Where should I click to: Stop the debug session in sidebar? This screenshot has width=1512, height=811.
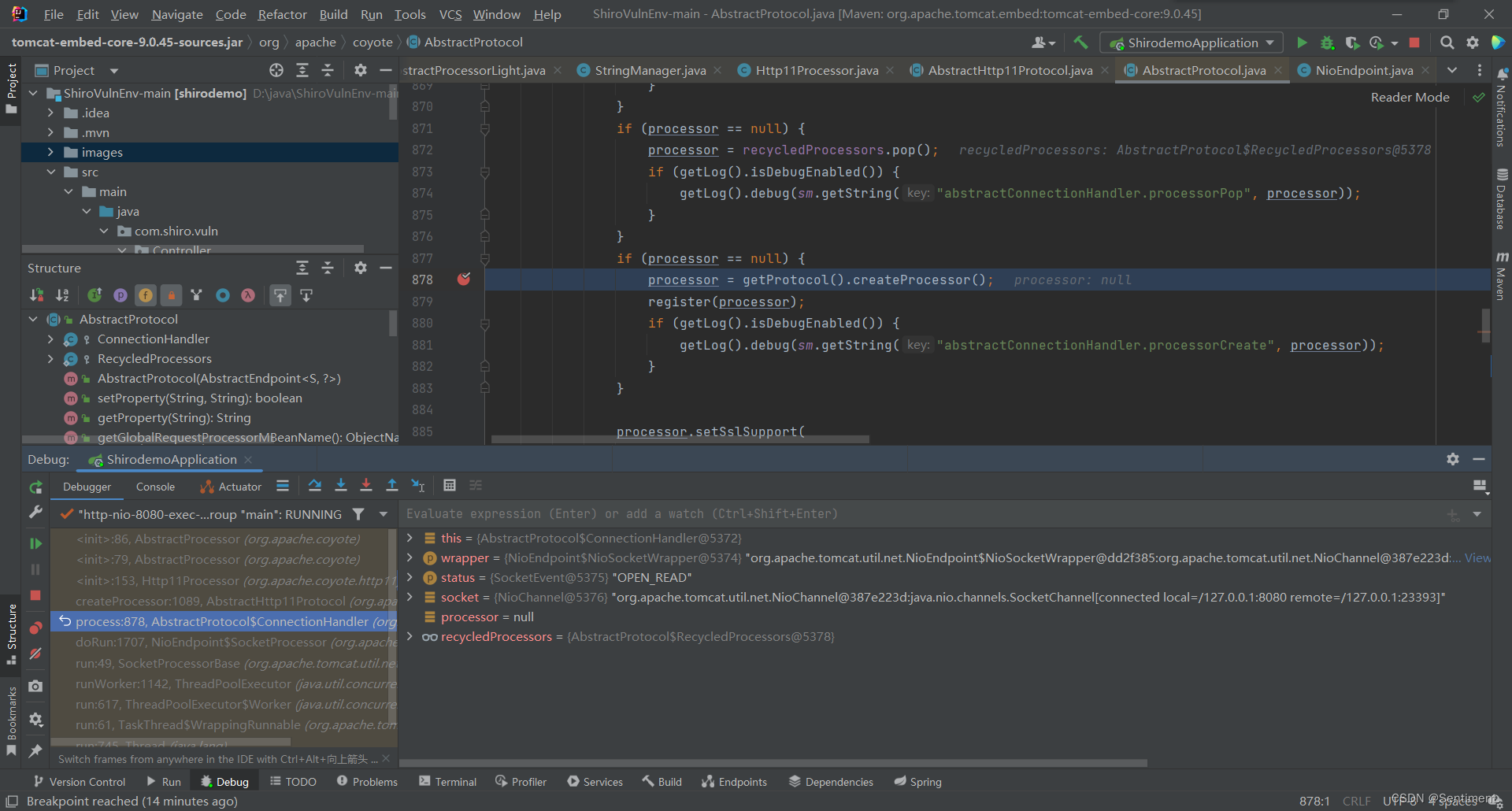point(35,595)
